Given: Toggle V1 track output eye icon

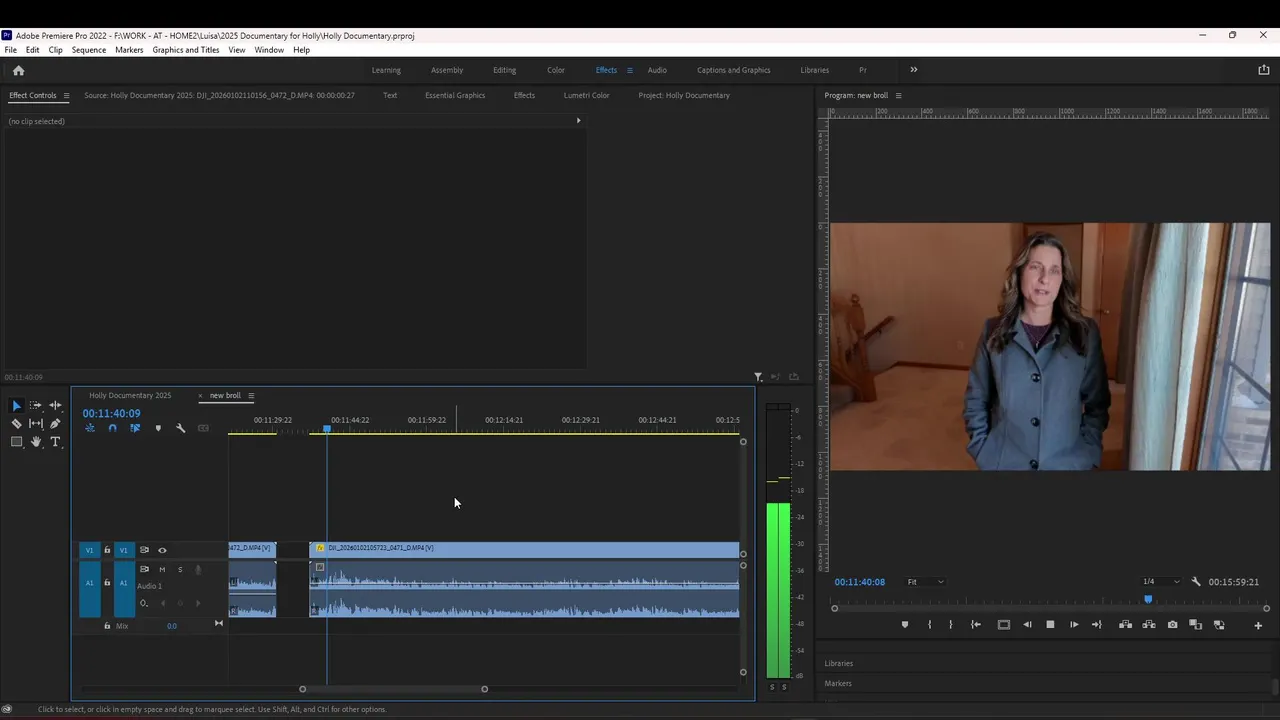Looking at the screenshot, I should [x=162, y=550].
